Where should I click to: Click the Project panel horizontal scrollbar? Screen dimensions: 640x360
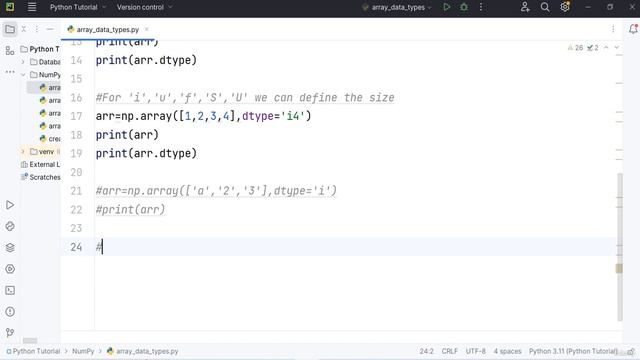(30, 340)
